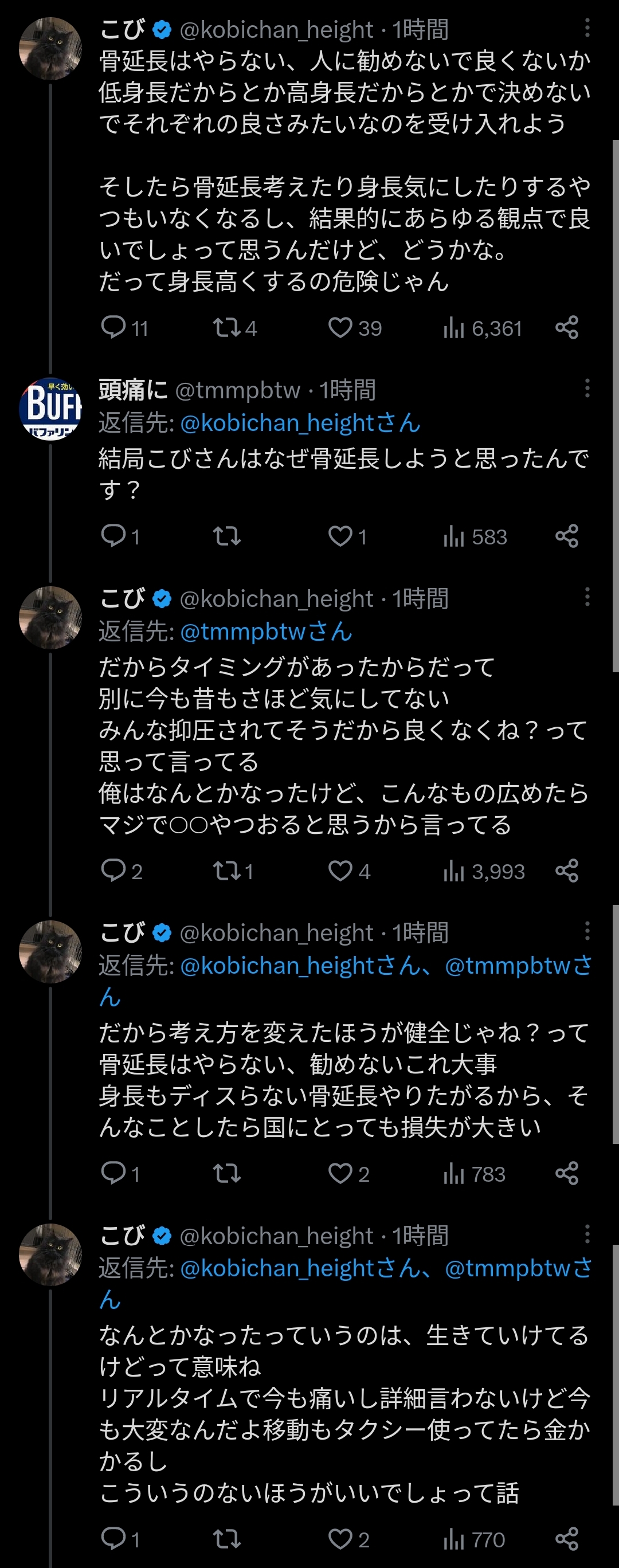Like the top tweet with 39 likes
This screenshot has width=619, height=1568.
point(340,327)
